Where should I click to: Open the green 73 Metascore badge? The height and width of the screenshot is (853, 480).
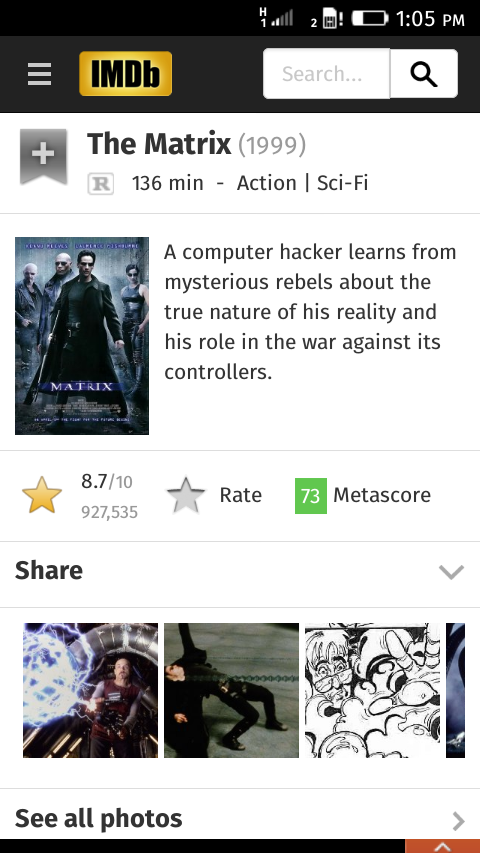311,496
